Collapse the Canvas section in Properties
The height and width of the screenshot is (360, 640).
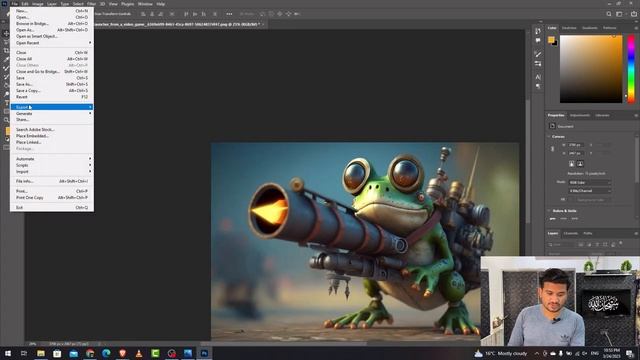(x=549, y=136)
